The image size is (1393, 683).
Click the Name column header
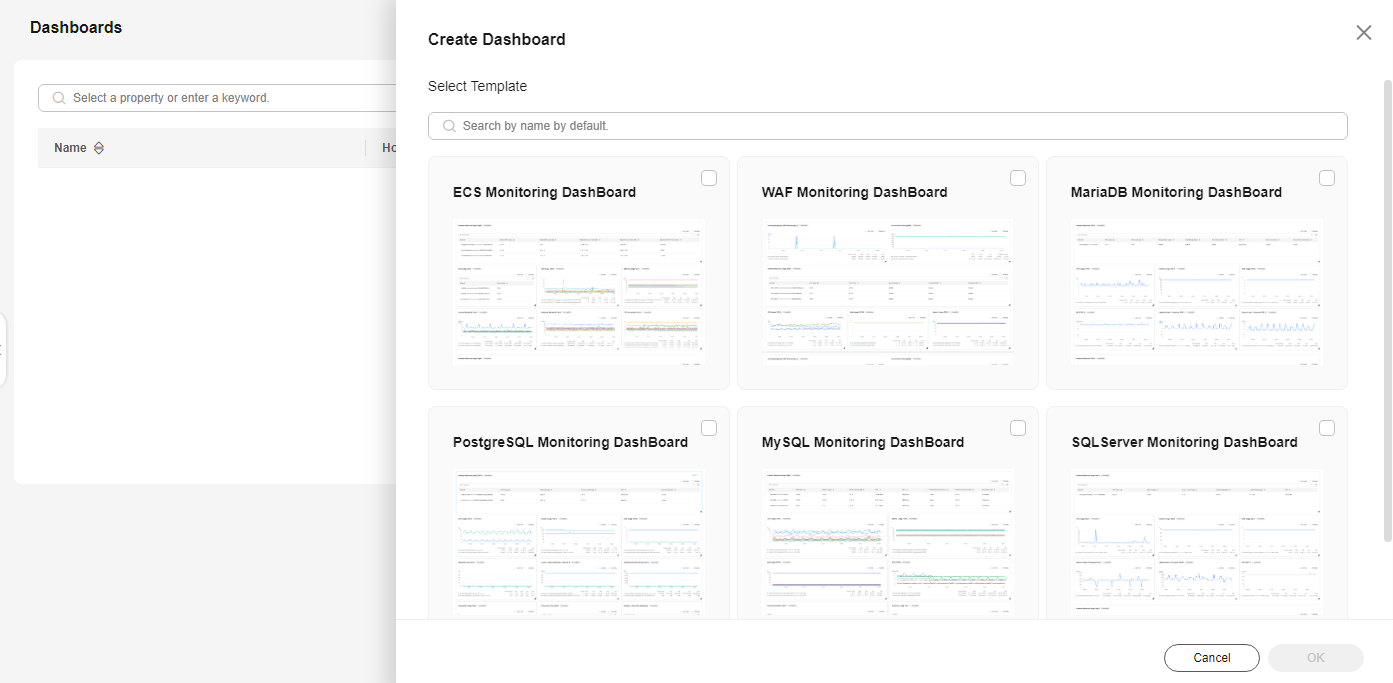click(70, 148)
